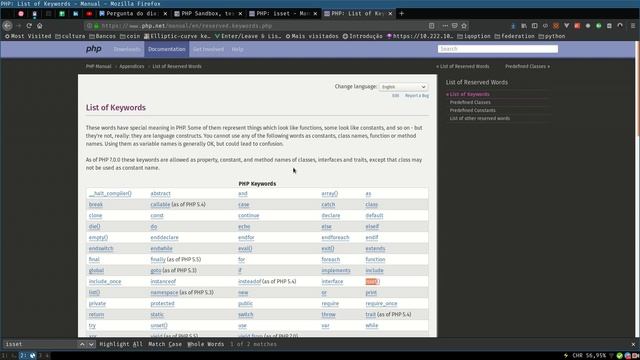The height and width of the screenshot is (360, 640).
Task: Select the LinkedIn pinned tab
Action: 76,13
